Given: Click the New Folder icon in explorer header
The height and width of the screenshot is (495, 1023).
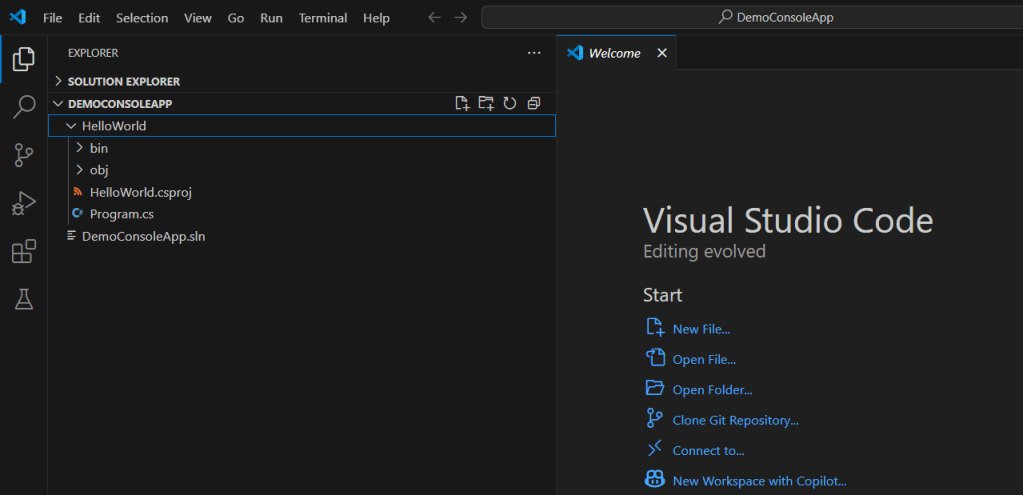Looking at the screenshot, I should pyautogui.click(x=486, y=103).
